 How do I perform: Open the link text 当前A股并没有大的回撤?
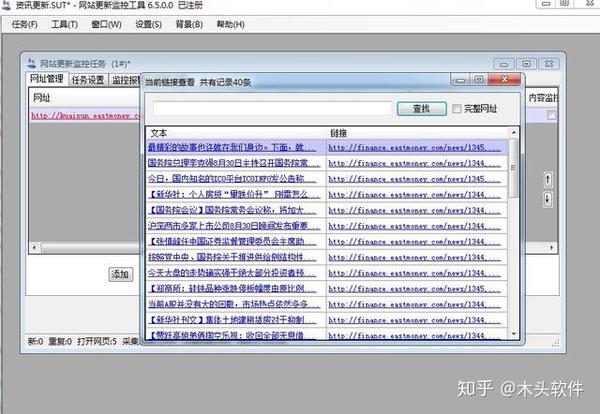(x=233, y=304)
